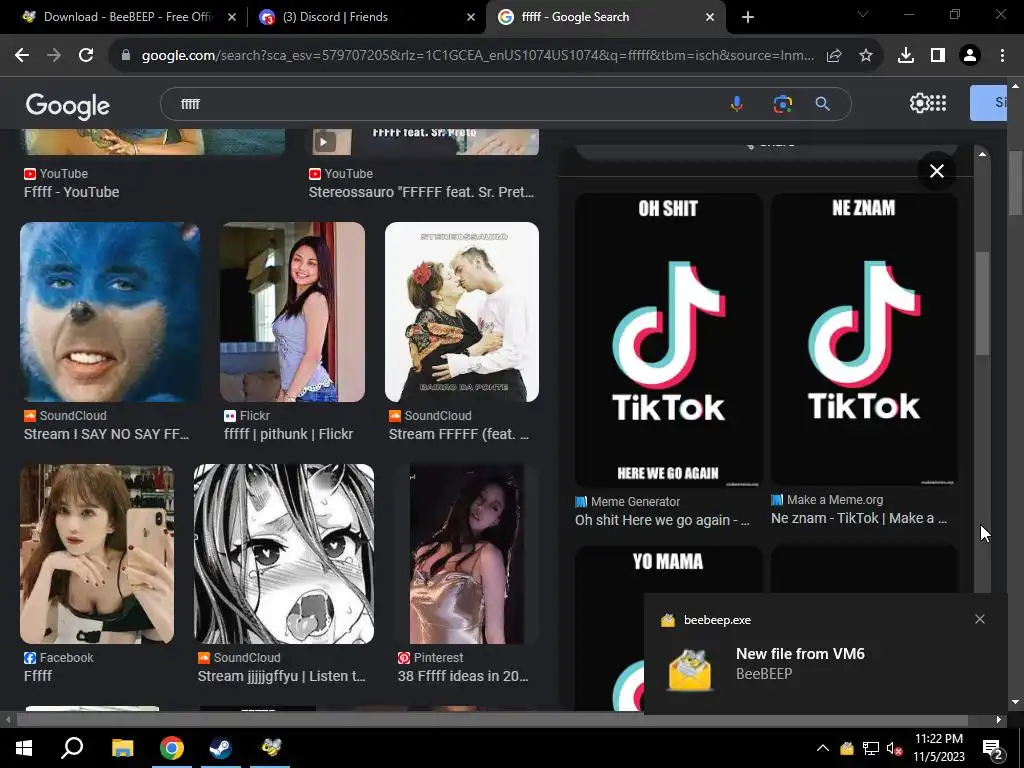Screen dimensions: 1024x768
Task: Search by image with Google Lens icon
Action: (782, 104)
